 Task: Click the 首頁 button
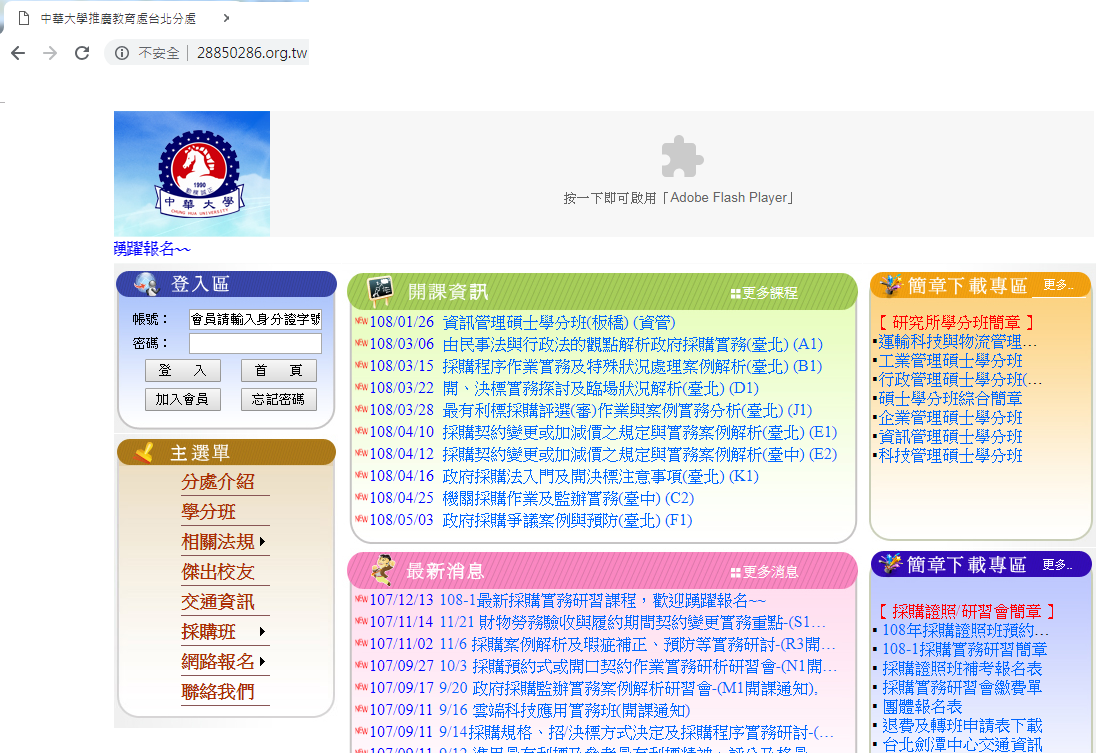click(279, 371)
